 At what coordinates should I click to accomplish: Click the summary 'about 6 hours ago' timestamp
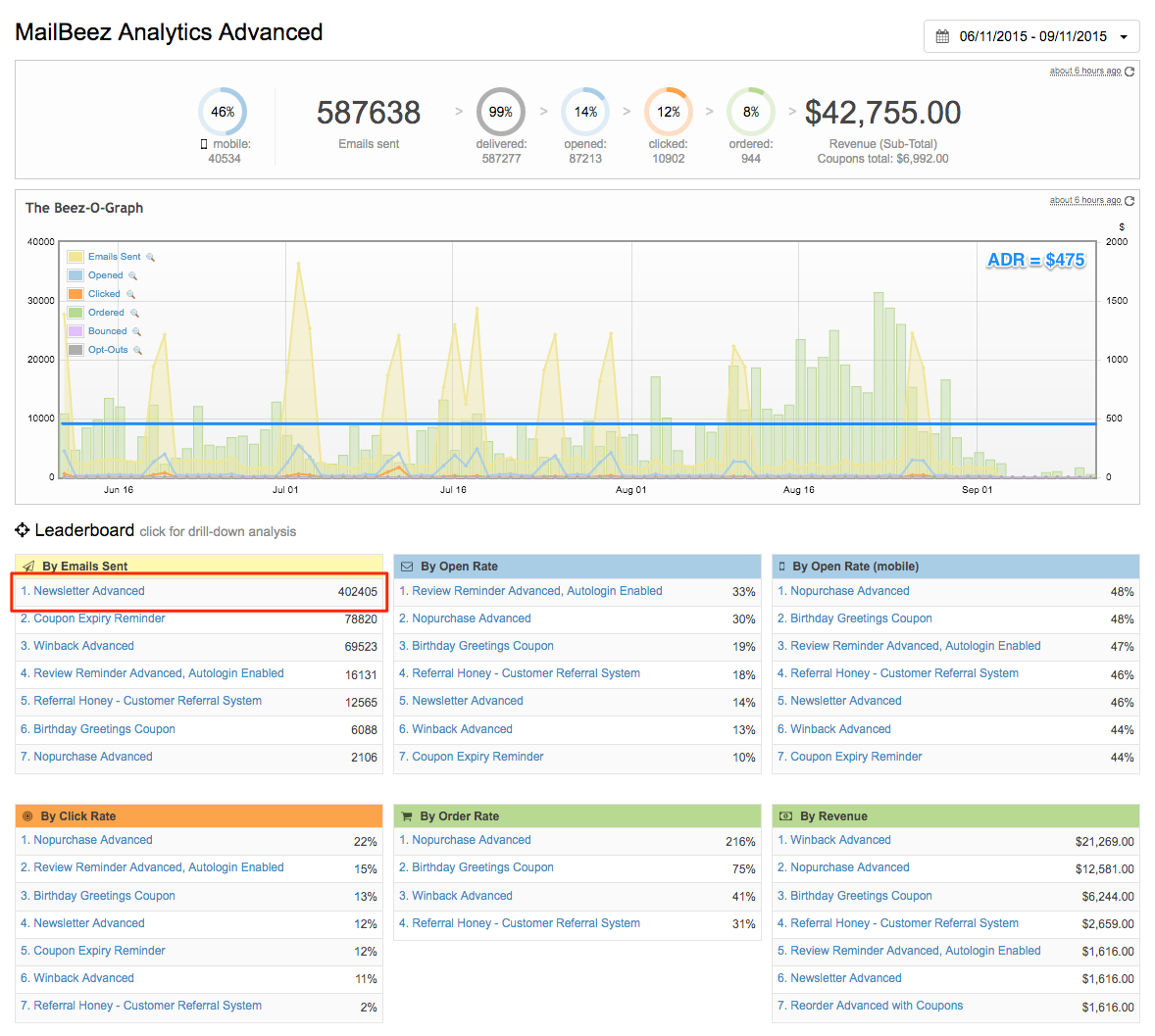click(x=1085, y=71)
